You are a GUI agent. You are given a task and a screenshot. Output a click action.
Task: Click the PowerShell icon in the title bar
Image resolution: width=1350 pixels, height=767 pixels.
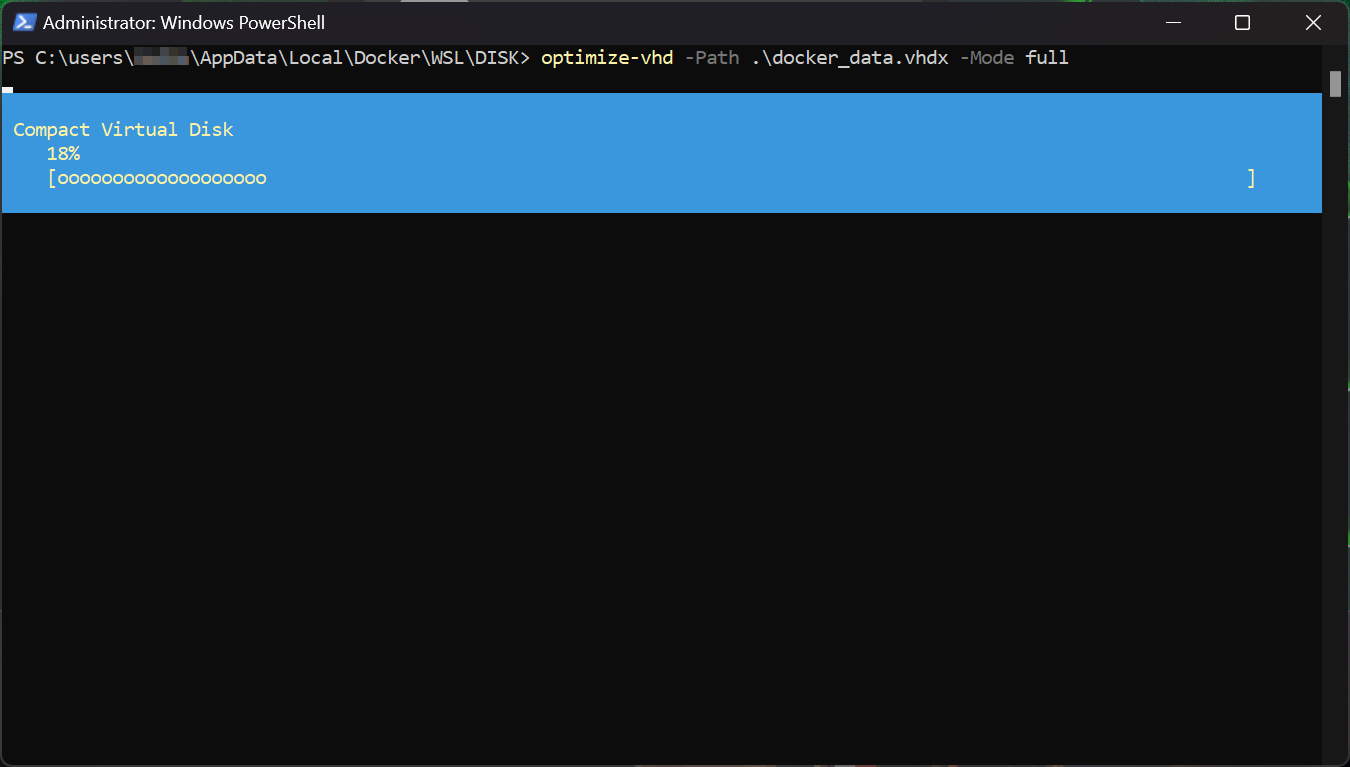[24, 22]
